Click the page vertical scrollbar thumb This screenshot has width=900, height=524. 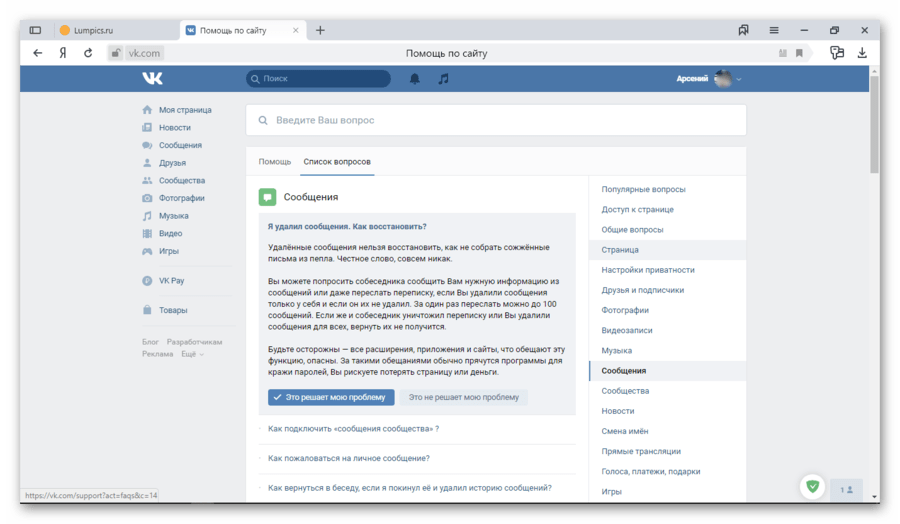[x=874, y=123]
